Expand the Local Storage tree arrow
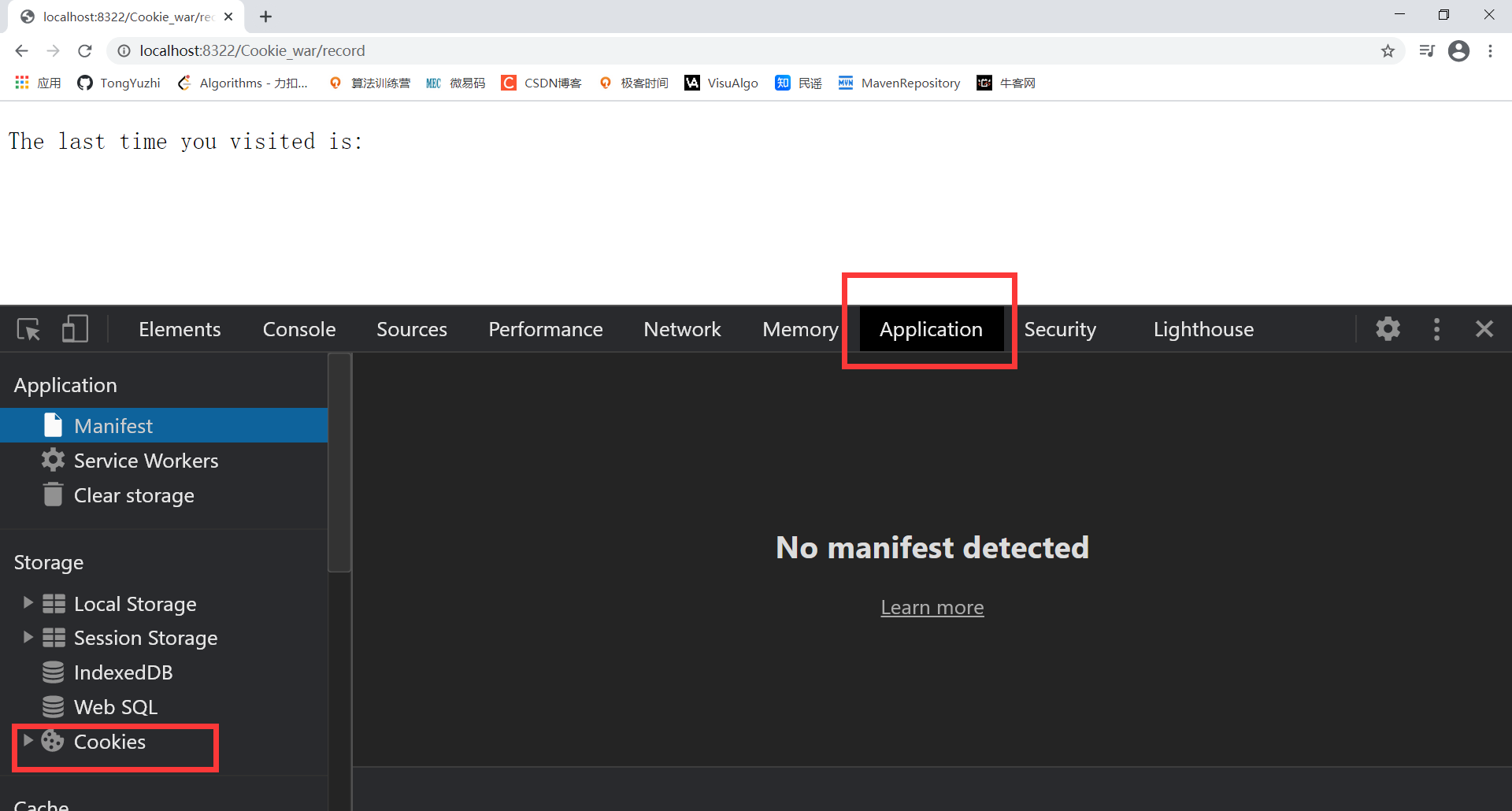 click(28, 603)
